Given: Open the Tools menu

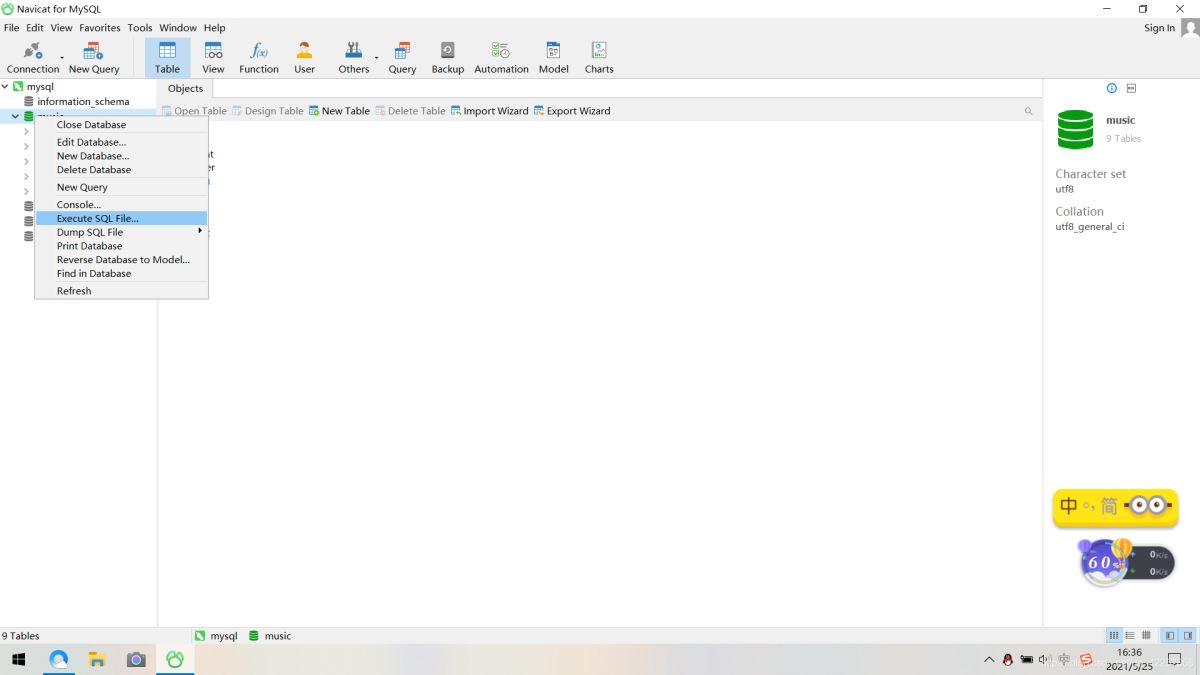Looking at the screenshot, I should pos(140,28).
